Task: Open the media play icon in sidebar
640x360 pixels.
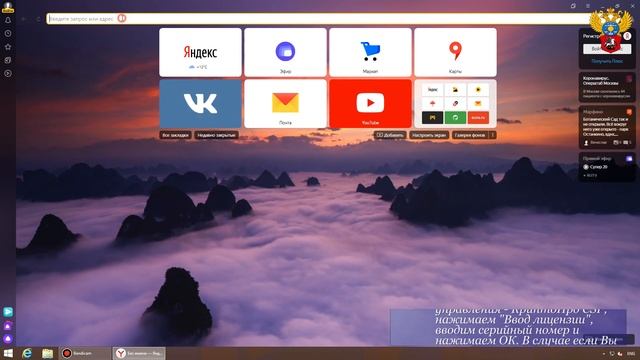Action: tap(8, 73)
